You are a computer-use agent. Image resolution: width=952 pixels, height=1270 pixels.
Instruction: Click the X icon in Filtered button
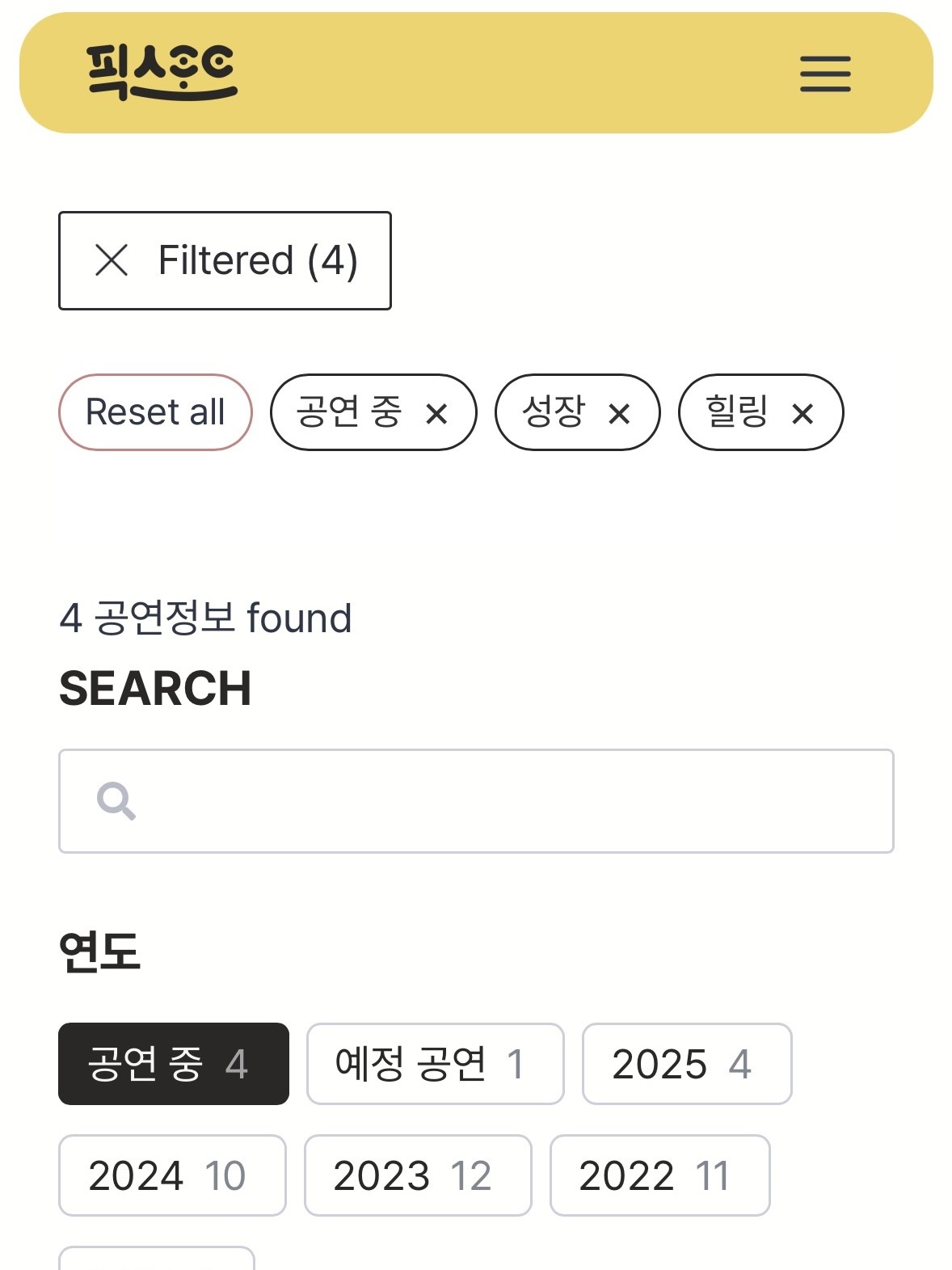pos(112,260)
